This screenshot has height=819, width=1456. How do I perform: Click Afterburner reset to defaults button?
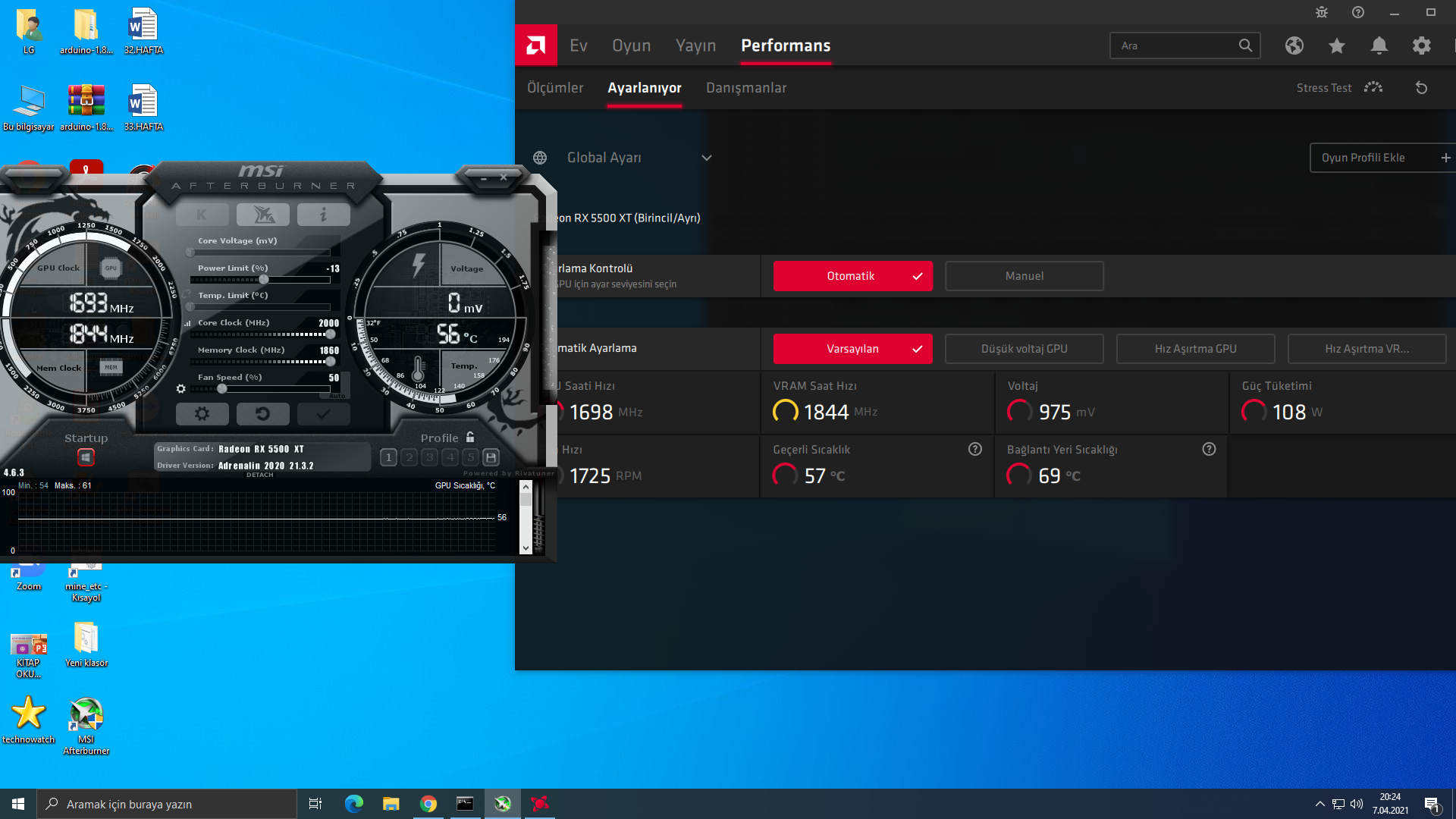click(x=262, y=414)
